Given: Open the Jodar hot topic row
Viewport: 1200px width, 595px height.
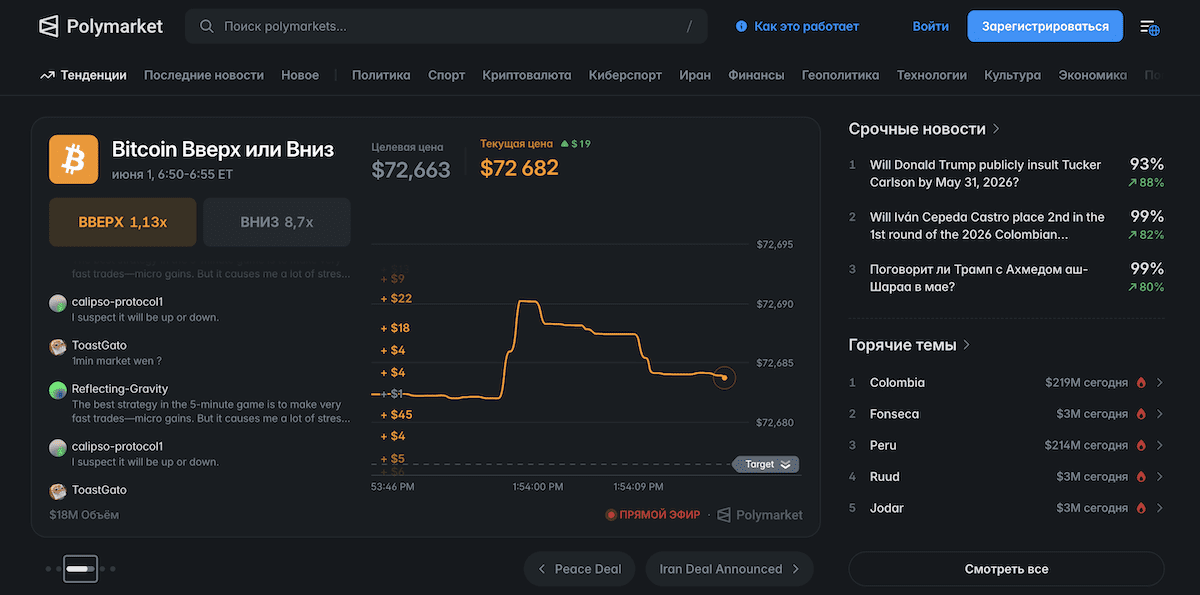Looking at the screenshot, I should (x=1006, y=508).
